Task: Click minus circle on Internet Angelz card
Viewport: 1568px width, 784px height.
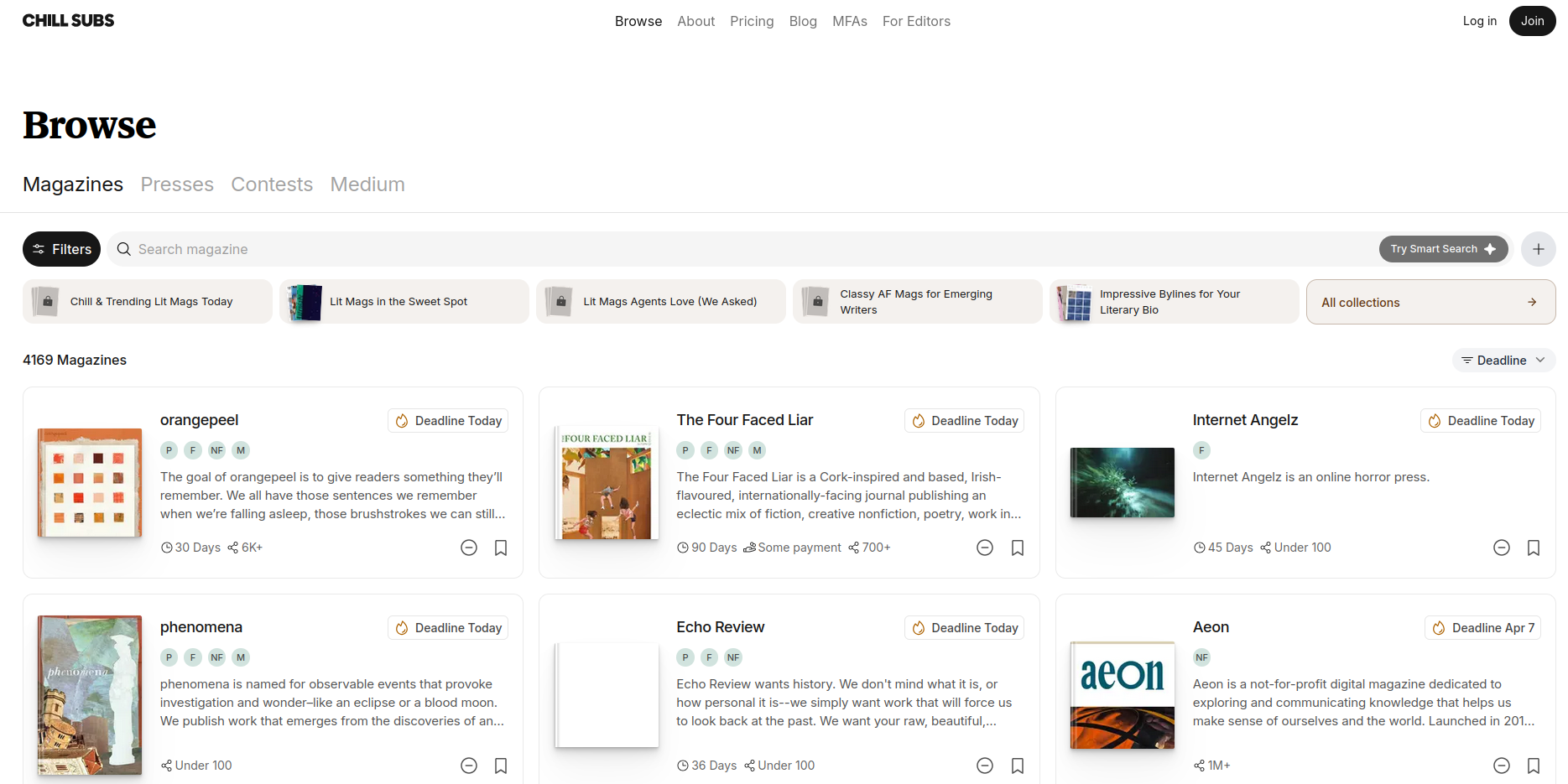Action: [x=1502, y=548]
